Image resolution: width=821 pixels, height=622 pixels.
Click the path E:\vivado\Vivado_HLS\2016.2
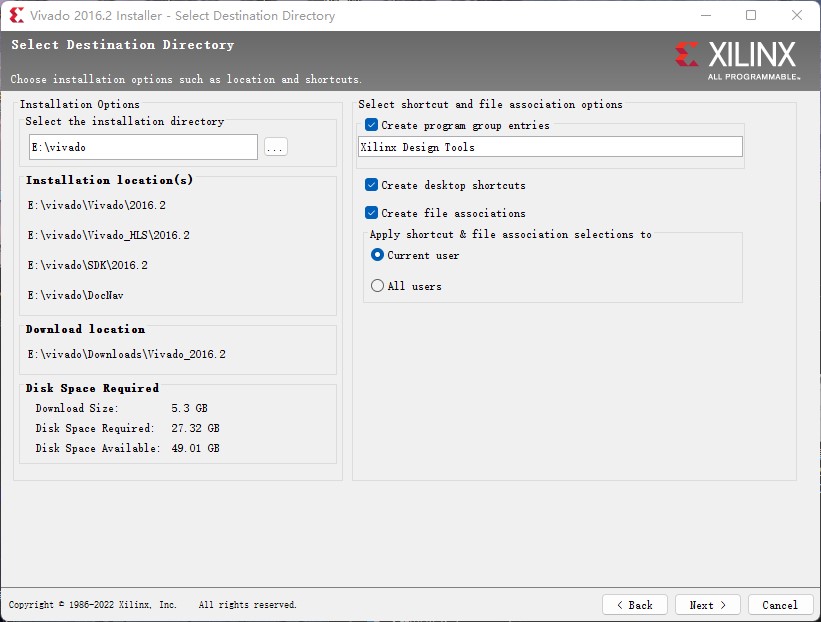[x=109, y=235]
